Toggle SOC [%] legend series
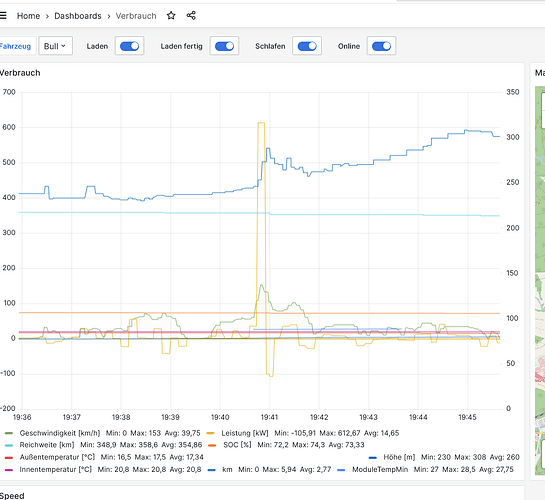The height and width of the screenshot is (500, 545). point(237,445)
